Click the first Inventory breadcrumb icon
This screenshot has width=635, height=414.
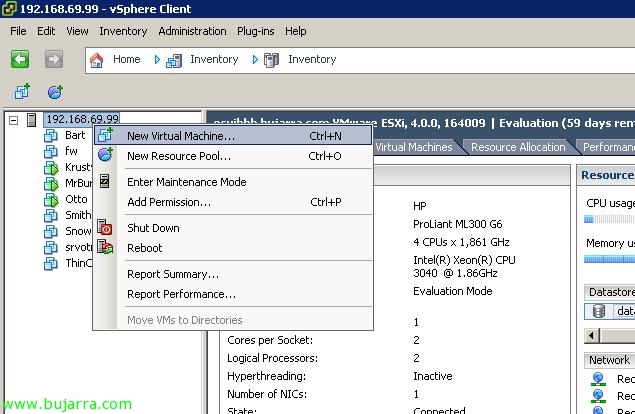point(174,61)
